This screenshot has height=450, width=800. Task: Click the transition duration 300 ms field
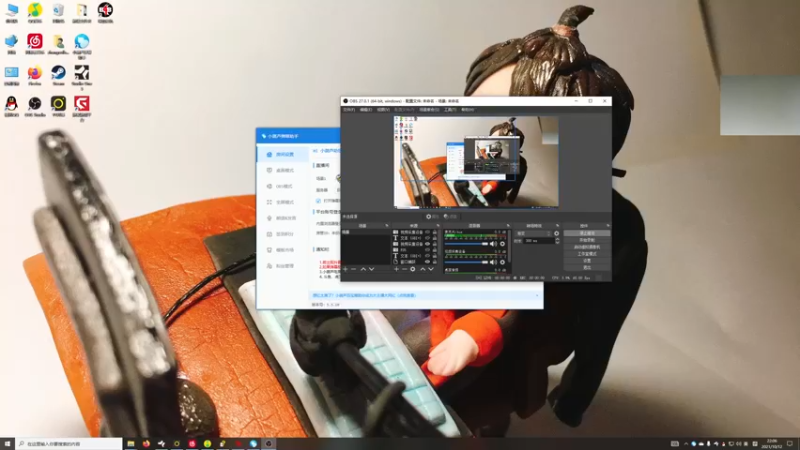point(539,241)
